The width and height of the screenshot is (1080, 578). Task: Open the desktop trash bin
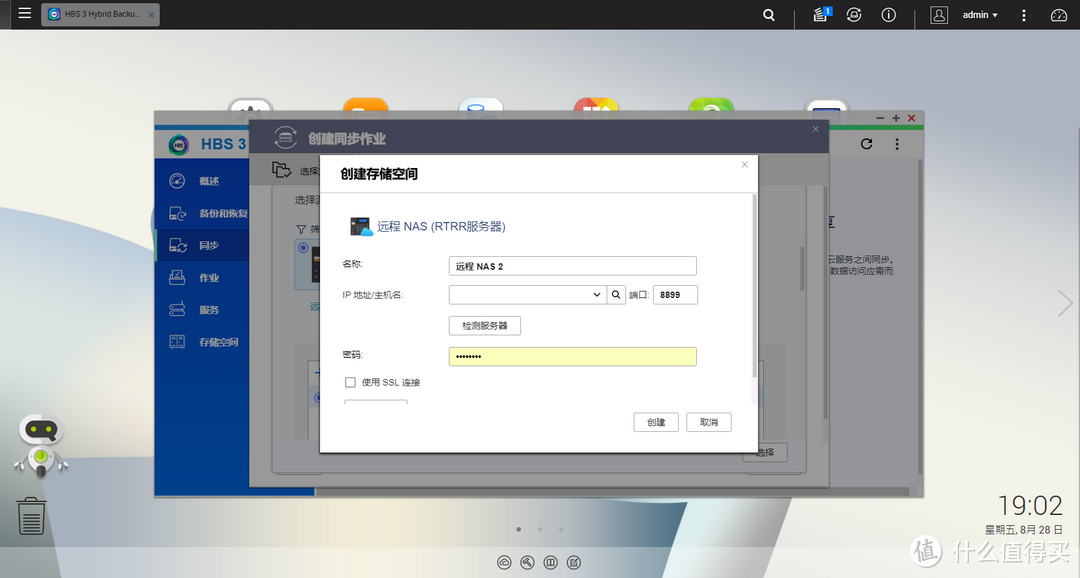coord(31,516)
